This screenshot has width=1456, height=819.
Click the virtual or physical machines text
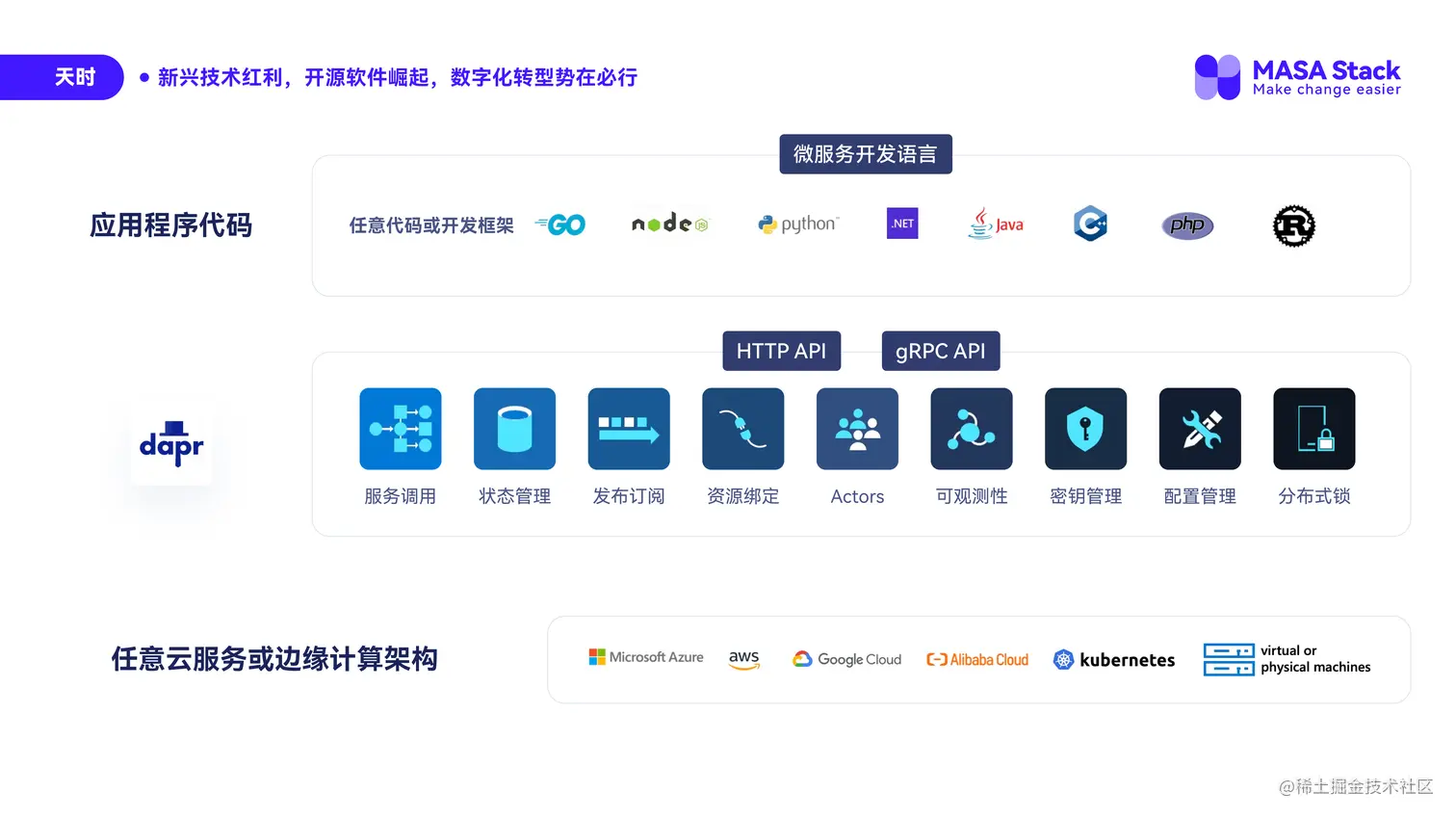click(1315, 659)
